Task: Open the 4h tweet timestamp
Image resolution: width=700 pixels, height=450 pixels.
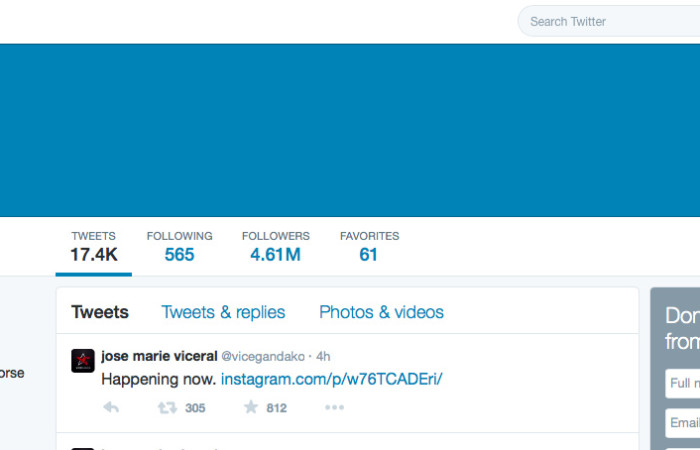Action: pos(323,357)
